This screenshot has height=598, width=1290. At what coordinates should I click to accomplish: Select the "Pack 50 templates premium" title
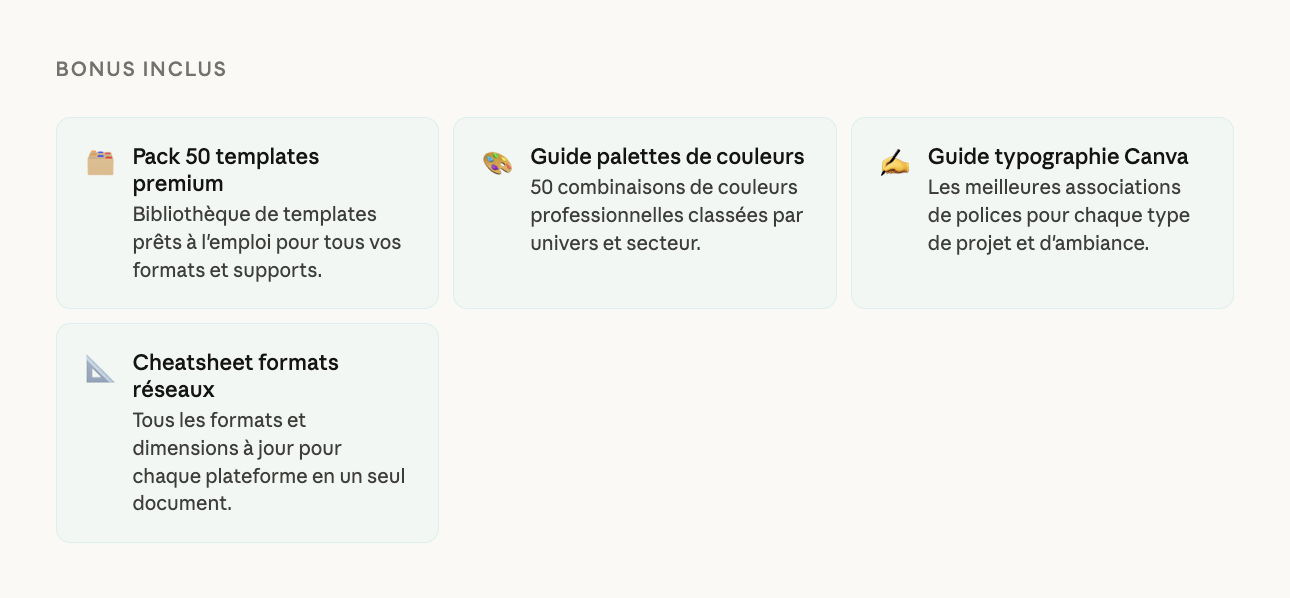(225, 170)
